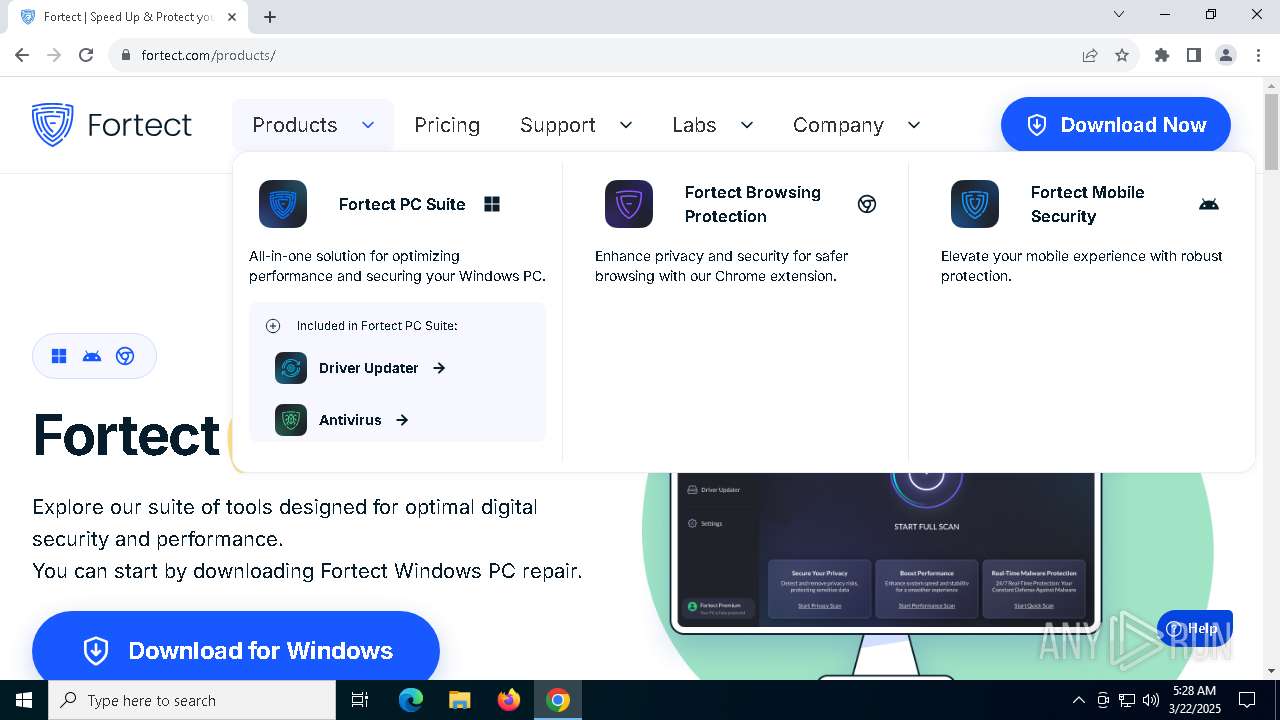Expand the Support menu chevron
1280x720 pixels.
pyautogui.click(x=626, y=125)
